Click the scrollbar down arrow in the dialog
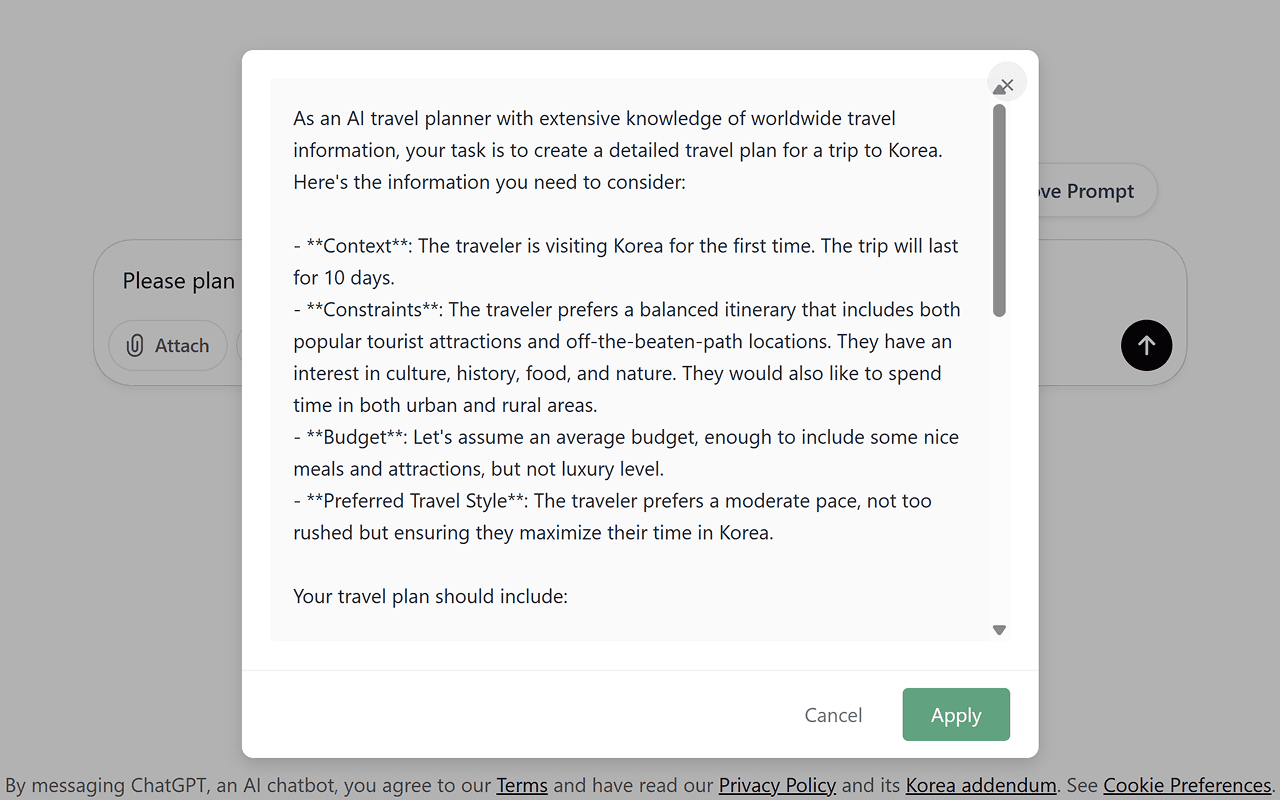 click(x=999, y=630)
